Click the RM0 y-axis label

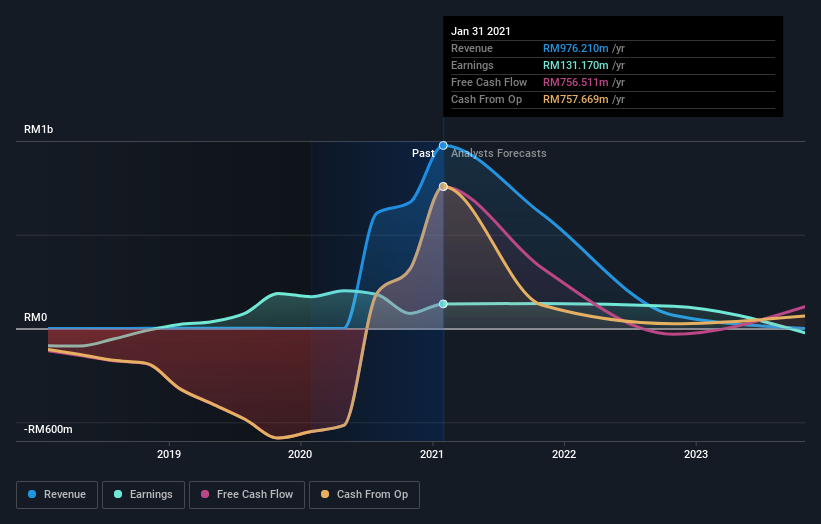36,317
